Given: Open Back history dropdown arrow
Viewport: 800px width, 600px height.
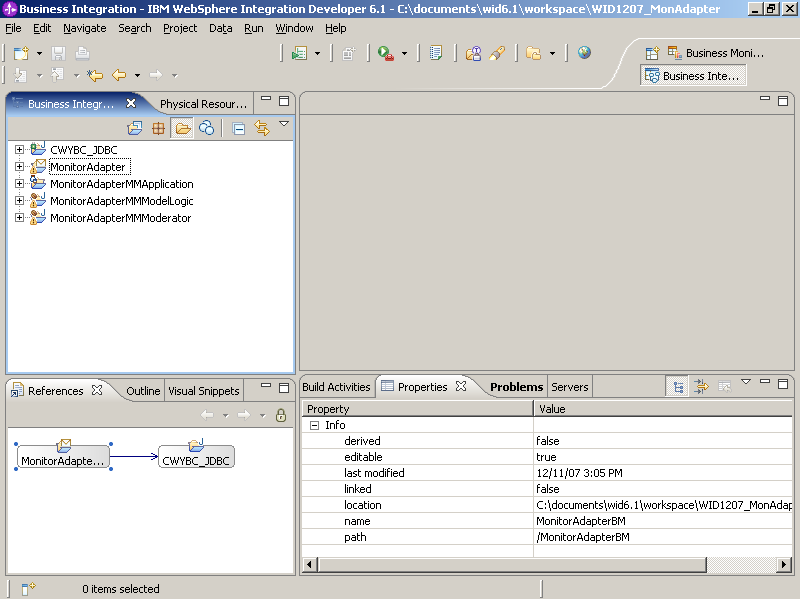Looking at the screenshot, I should pos(137,76).
